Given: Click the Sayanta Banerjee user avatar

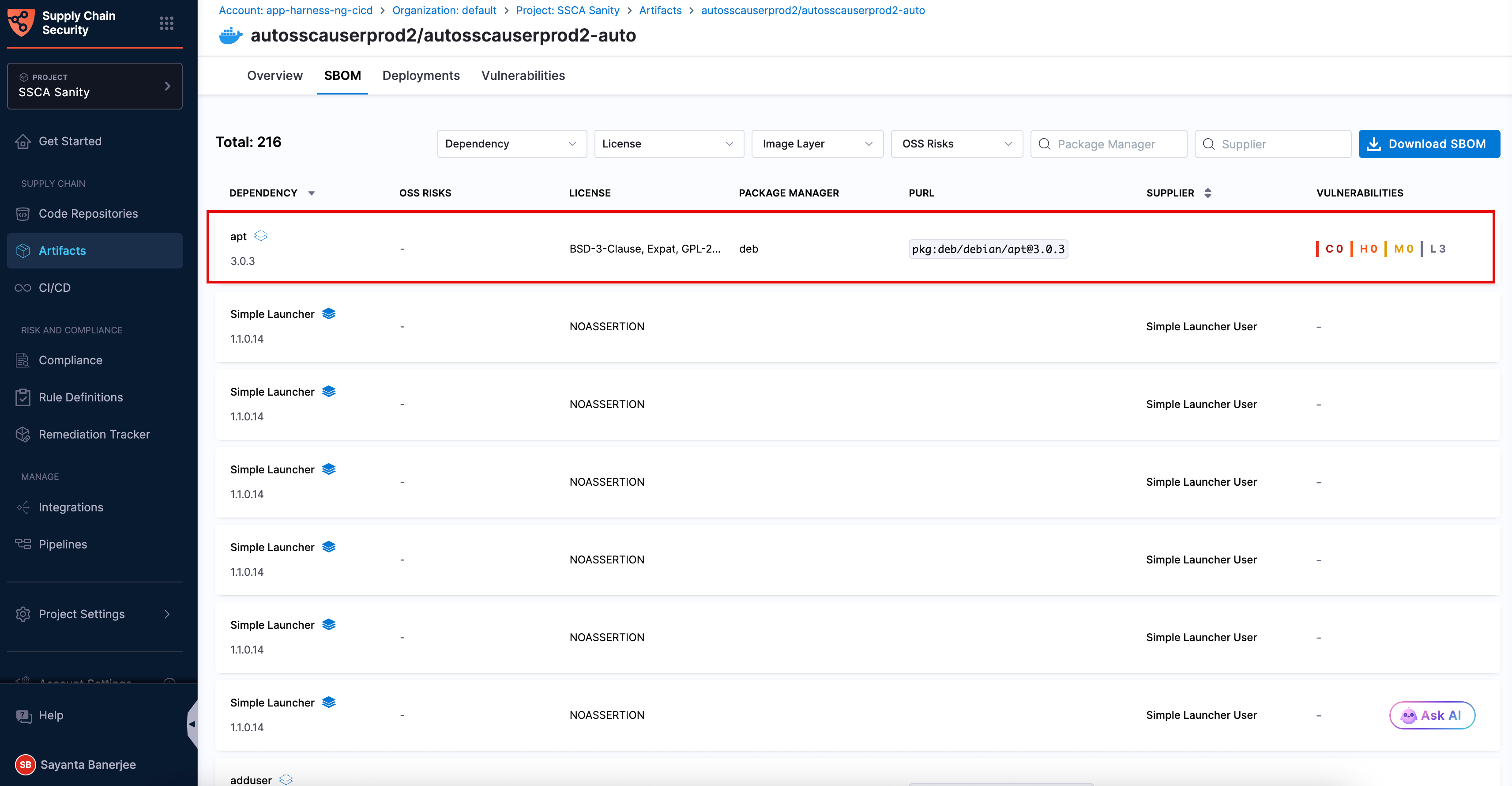Looking at the screenshot, I should tap(25, 764).
